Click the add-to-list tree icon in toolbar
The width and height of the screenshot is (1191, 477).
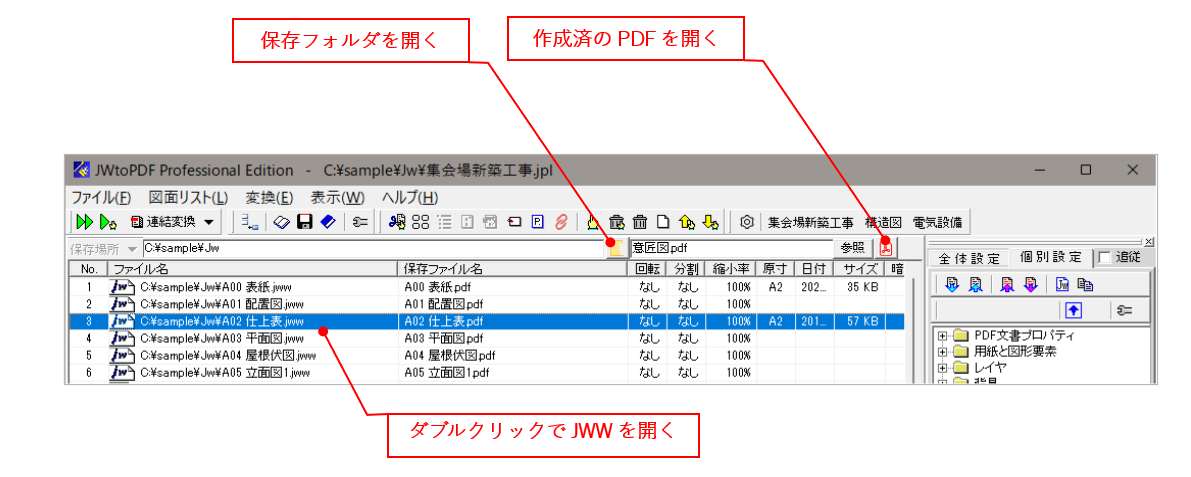(x=248, y=222)
